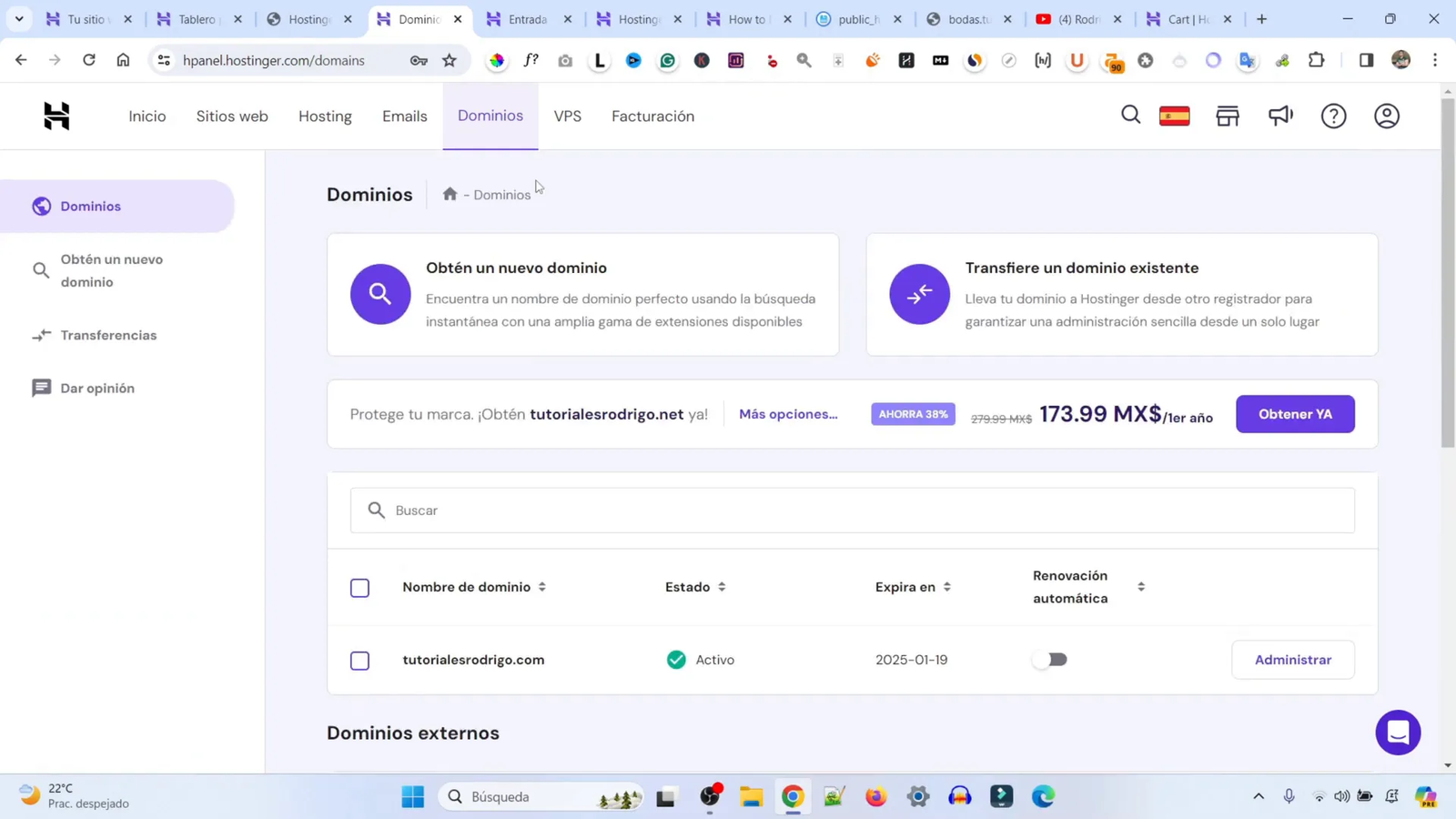Open Grammarly extension icon
Viewport: 1456px width, 819px height.
pyautogui.click(x=667, y=60)
